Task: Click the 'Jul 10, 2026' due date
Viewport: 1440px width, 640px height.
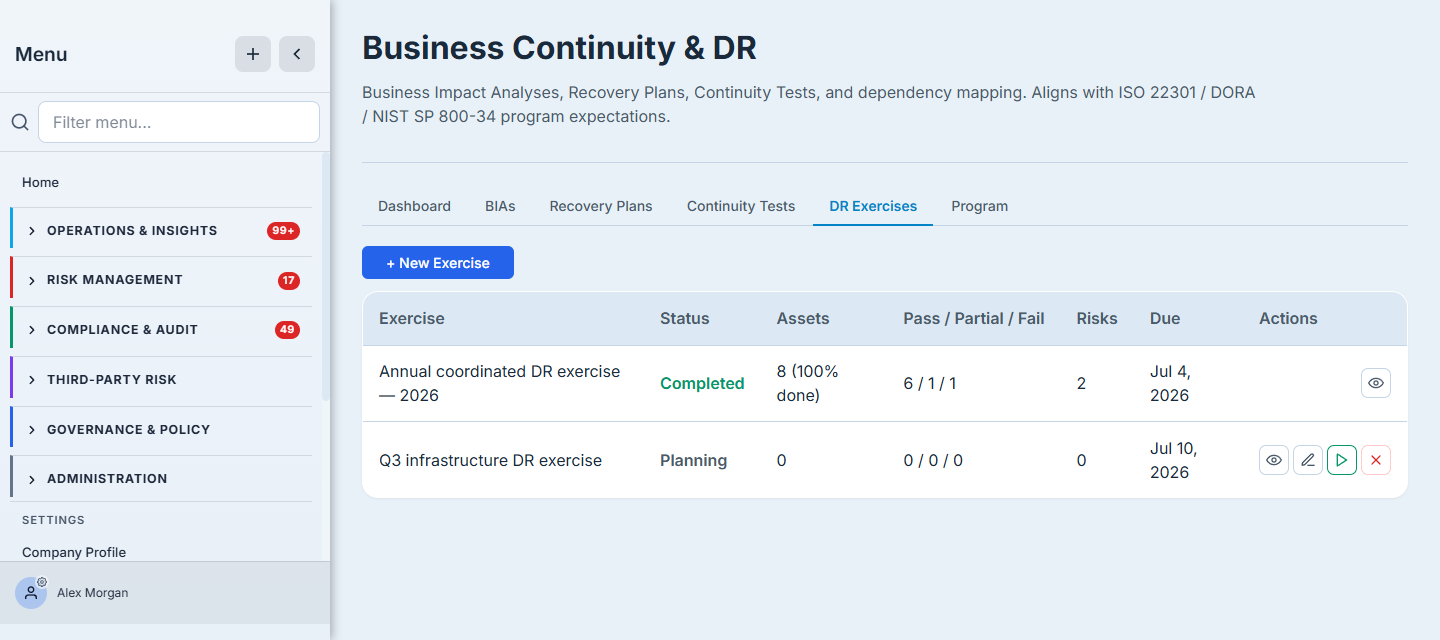Action: [x=1173, y=460]
